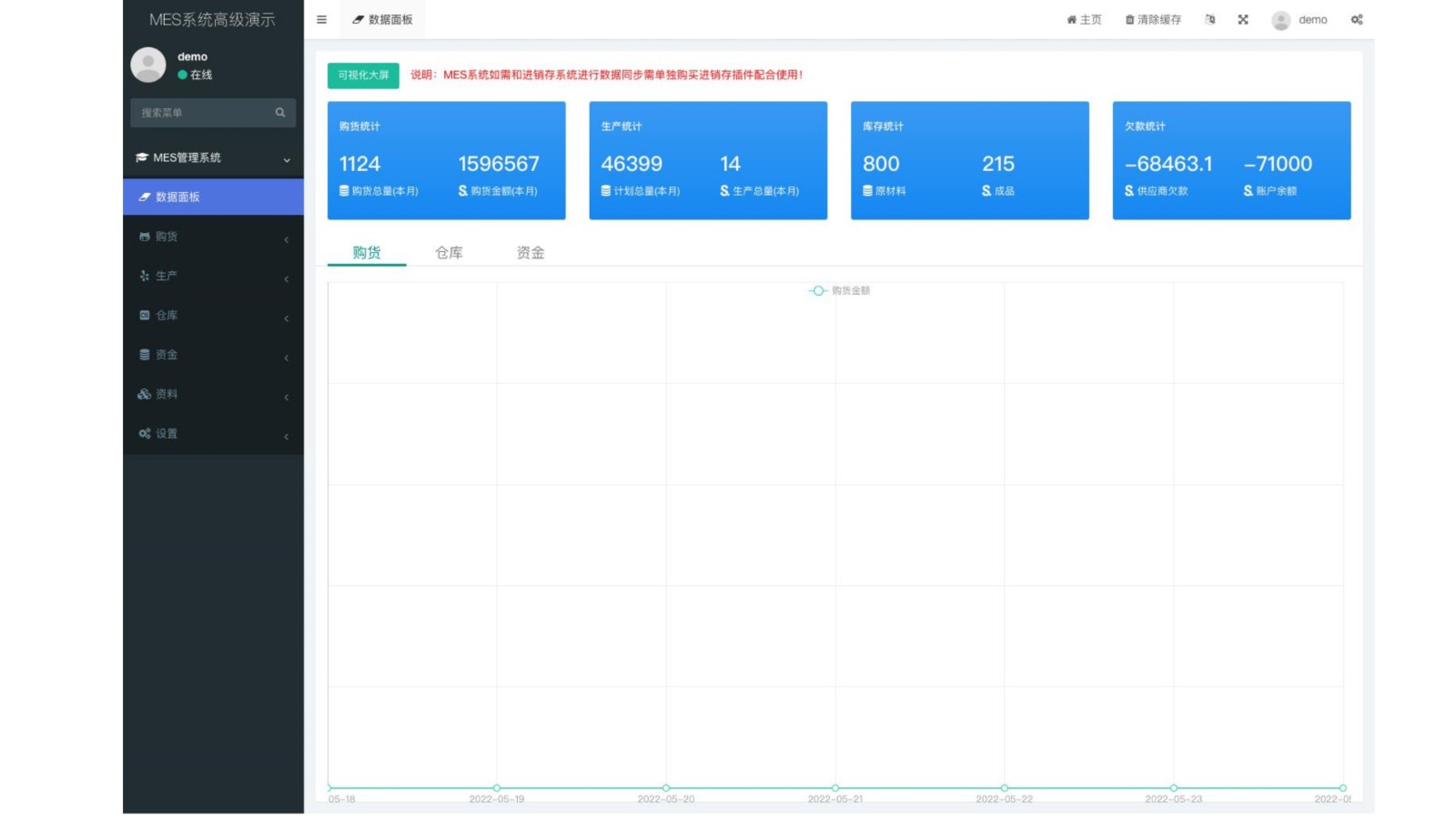Image resolution: width=1456 pixels, height=819 pixels.
Task: Open the 可视化大屏 button
Action: 363,75
